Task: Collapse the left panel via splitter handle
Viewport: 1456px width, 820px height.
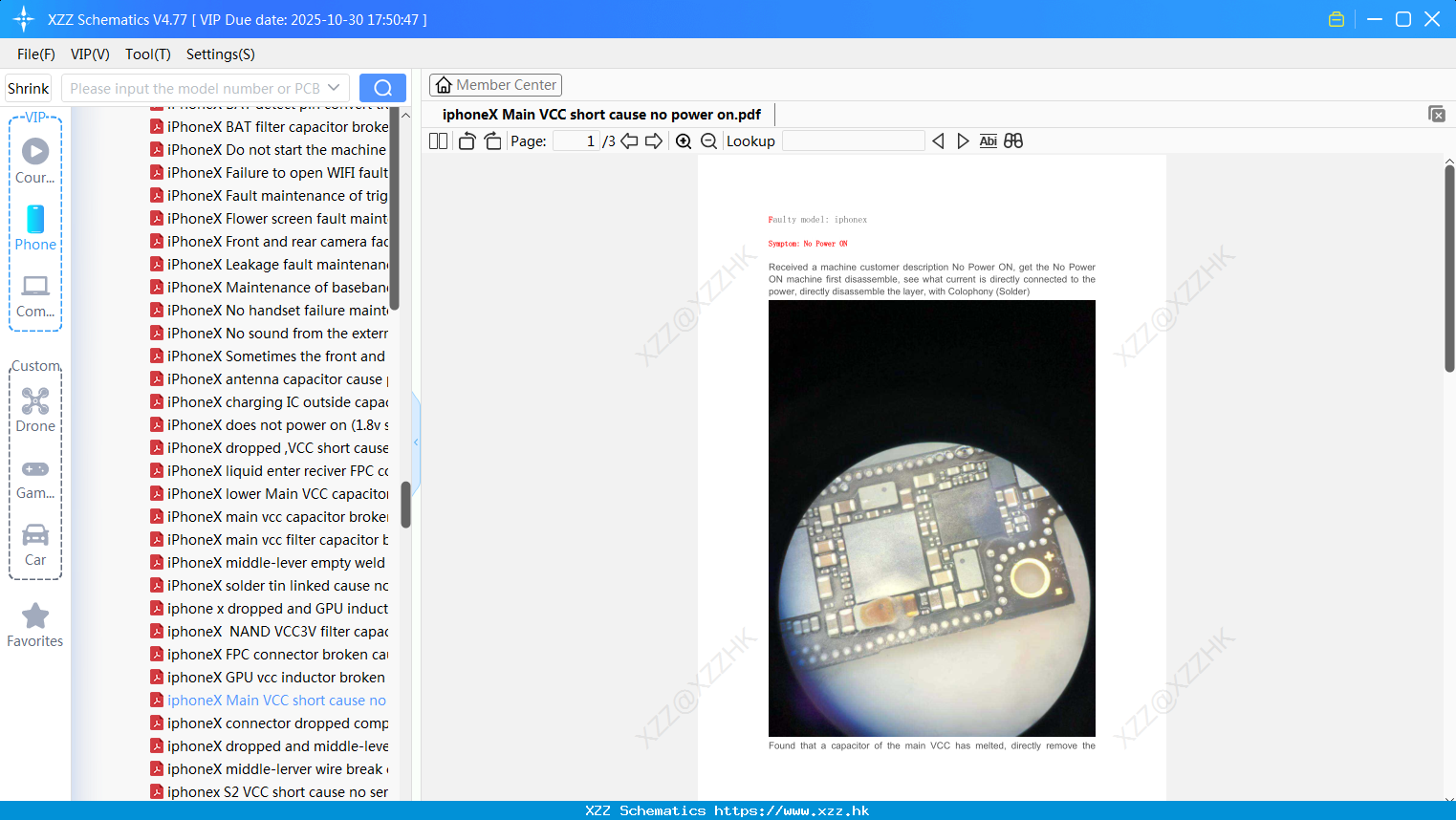Action: click(416, 442)
